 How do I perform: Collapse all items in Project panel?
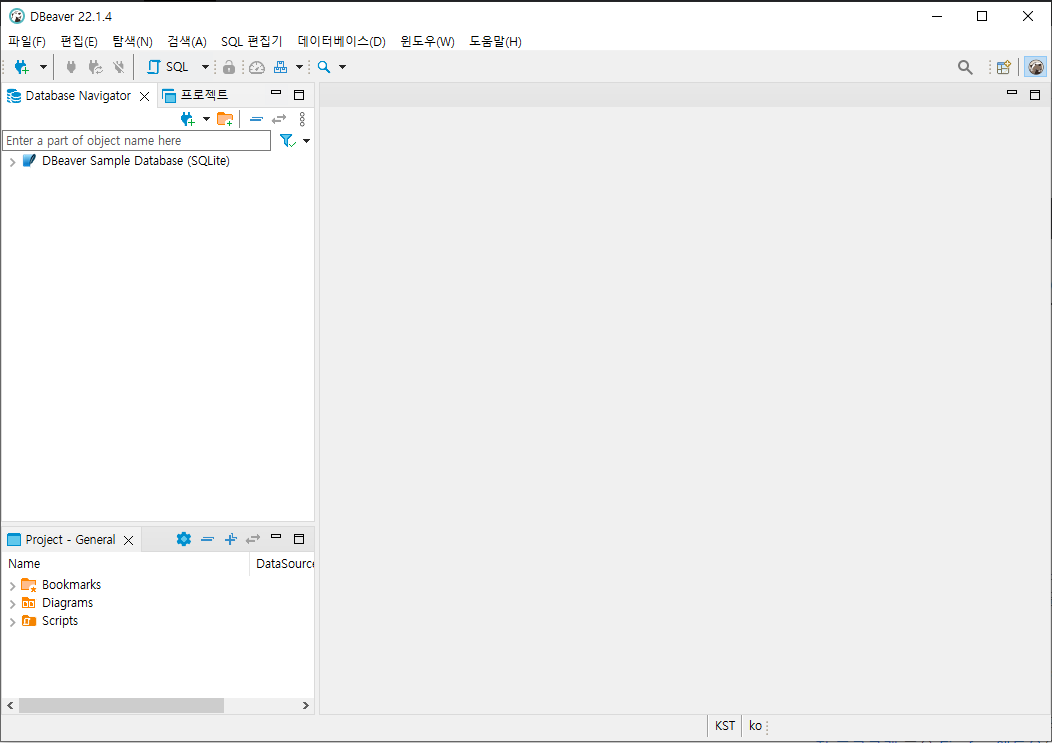[x=207, y=539]
